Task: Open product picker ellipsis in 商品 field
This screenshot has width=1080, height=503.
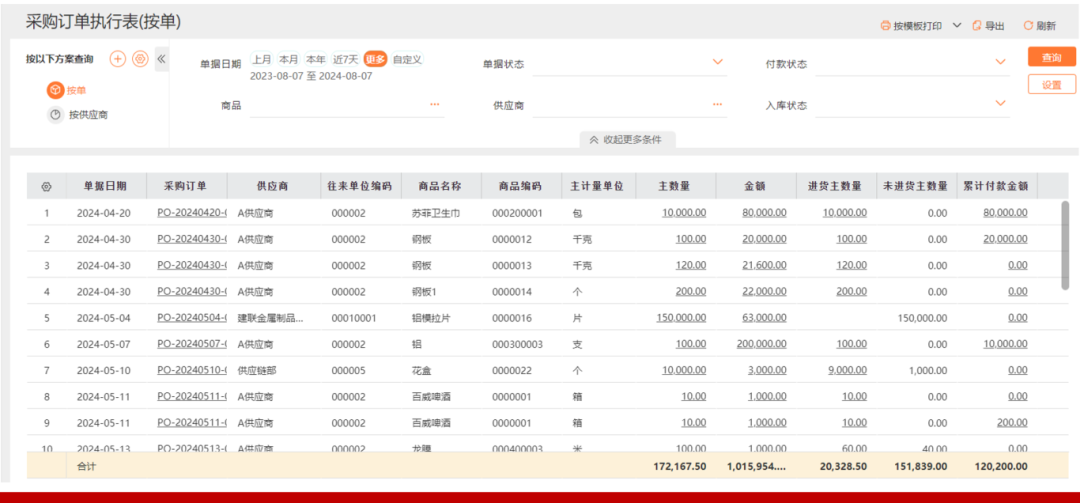Action: click(x=435, y=104)
